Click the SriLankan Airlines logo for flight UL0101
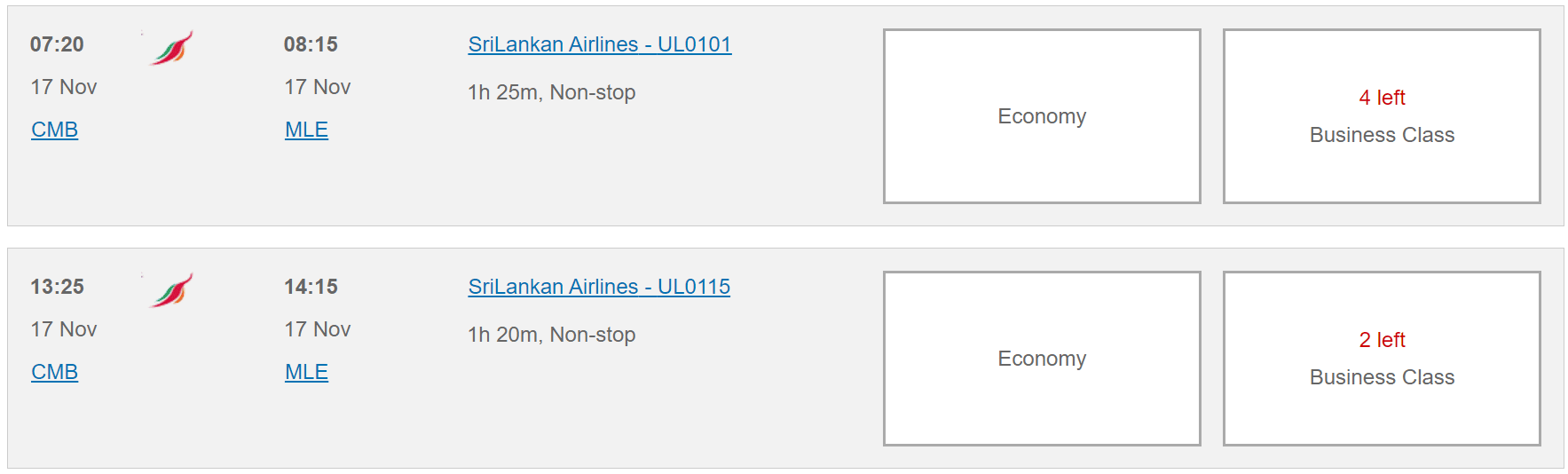The width and height of the screenshot is (1568, 474). coord(172,48)
